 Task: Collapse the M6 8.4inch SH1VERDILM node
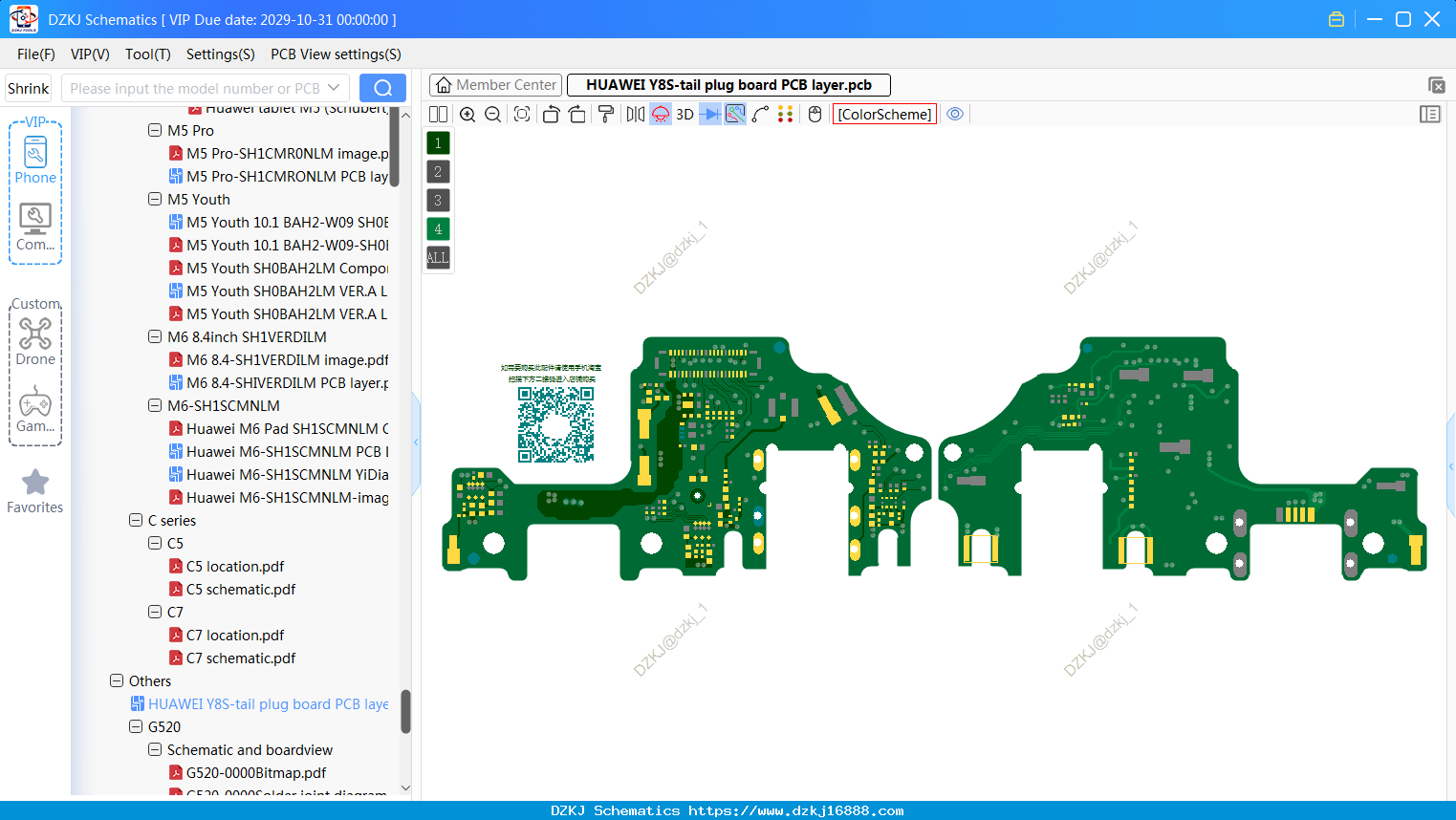click(x=155, y=336)
